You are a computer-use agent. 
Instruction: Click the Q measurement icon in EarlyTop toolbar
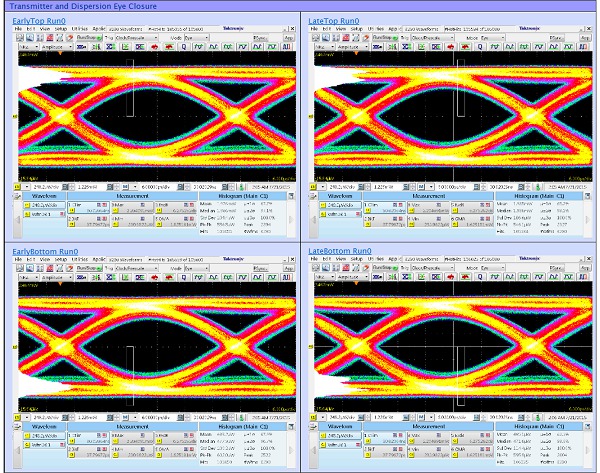coord(186,47)
